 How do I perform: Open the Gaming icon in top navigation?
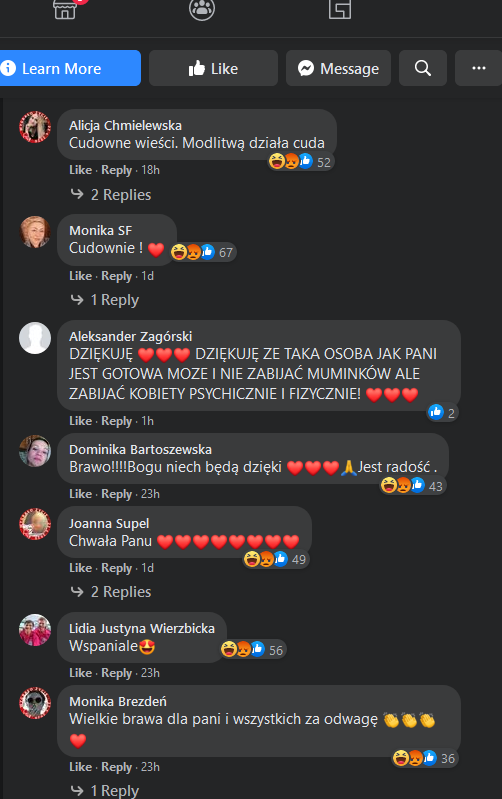[x=339, y=9]
